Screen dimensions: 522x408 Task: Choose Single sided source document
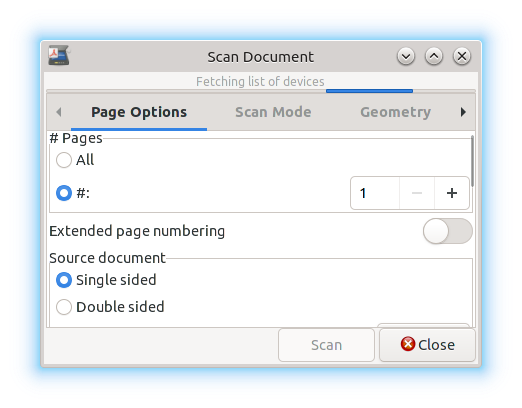(x=64, y=280)
